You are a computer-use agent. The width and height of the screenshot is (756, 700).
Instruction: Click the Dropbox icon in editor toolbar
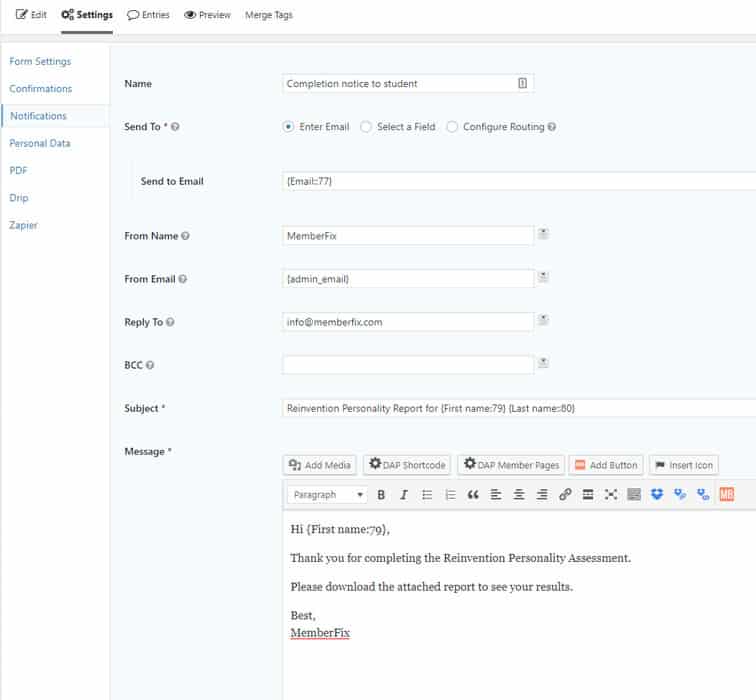click(657, 495)
